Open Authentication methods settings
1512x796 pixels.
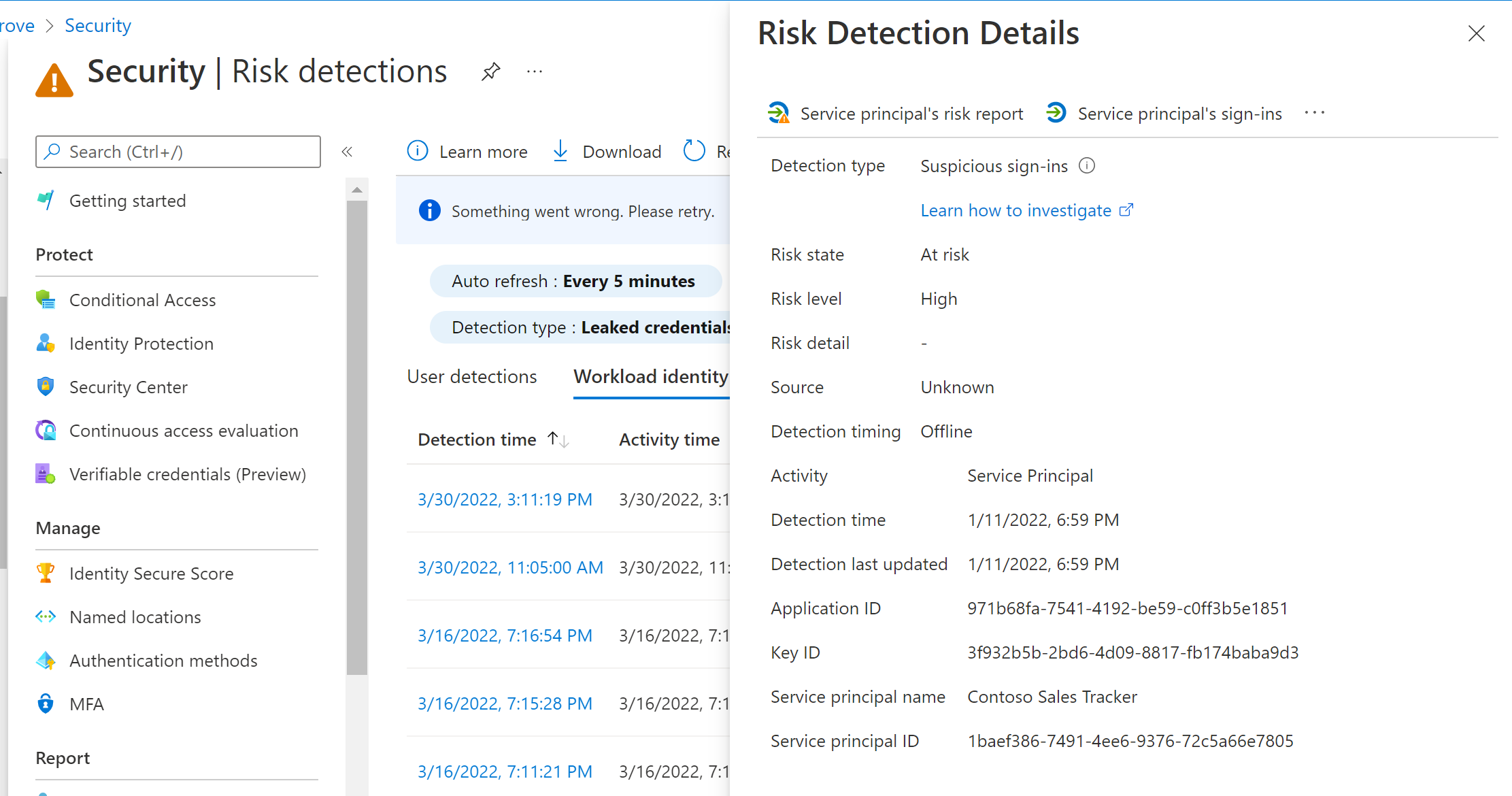tap(163, 660)
